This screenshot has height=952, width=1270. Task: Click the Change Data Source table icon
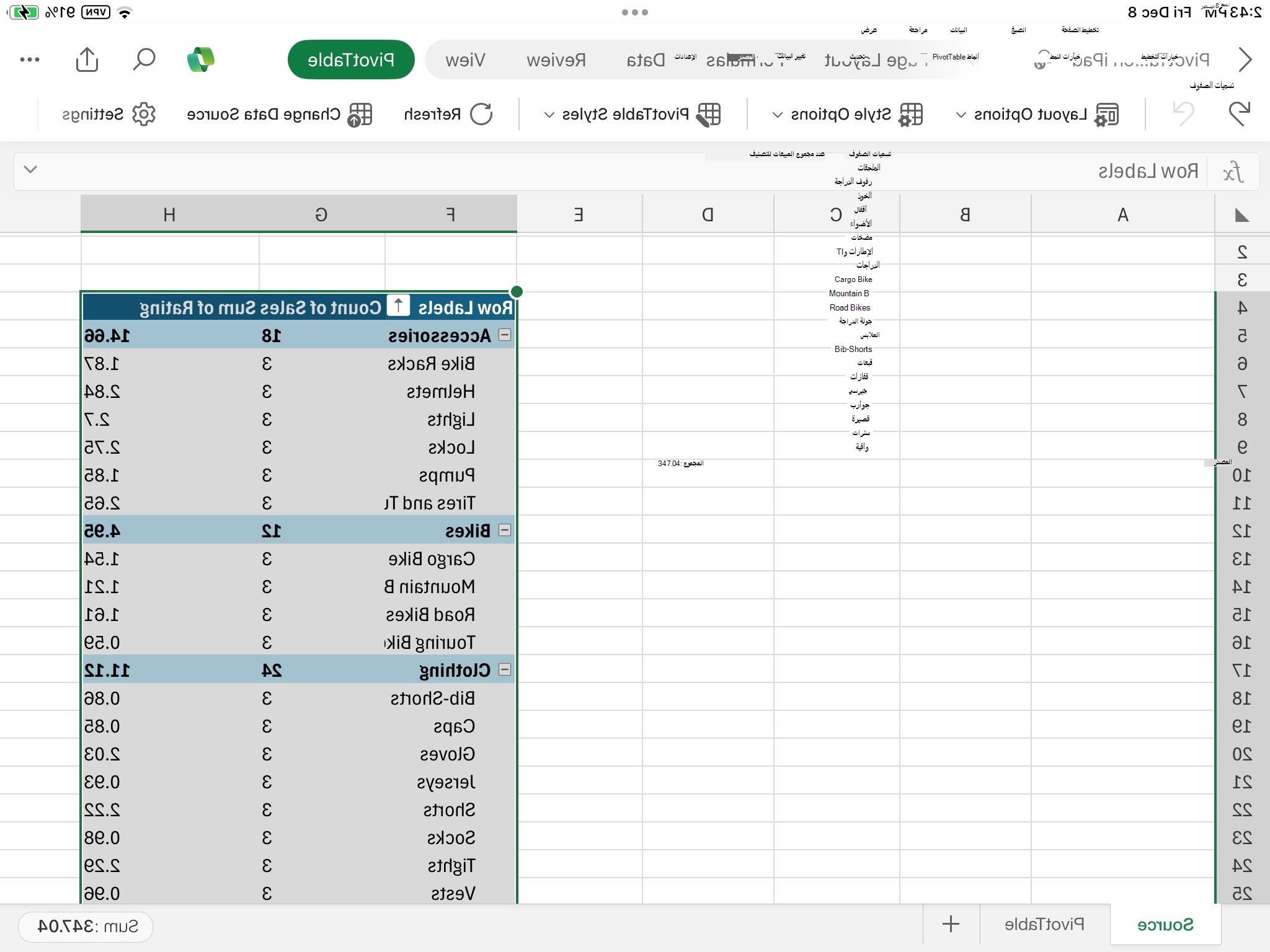pyautogui.click(x=360, y=114)
